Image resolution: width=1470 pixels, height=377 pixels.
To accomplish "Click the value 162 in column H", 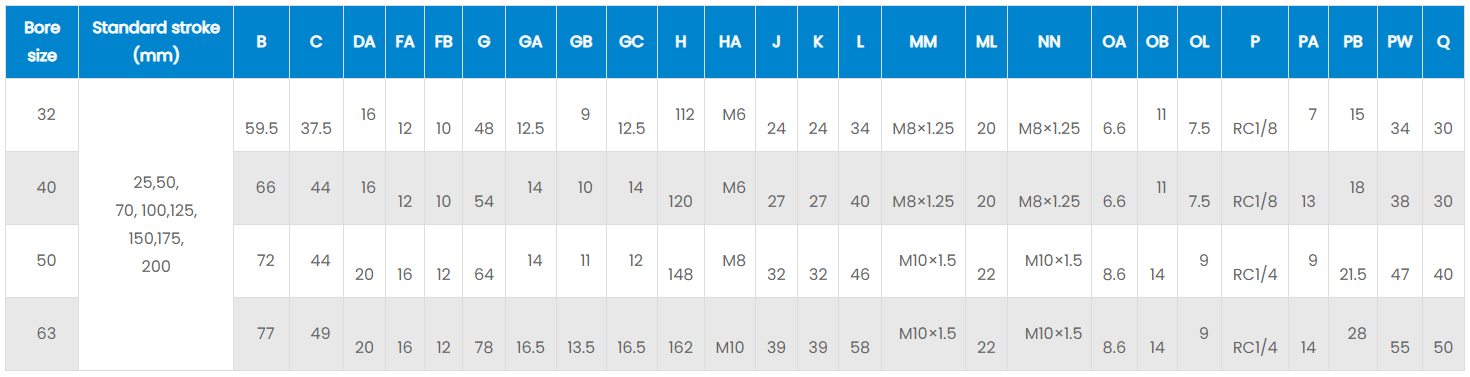I will pos(680,348).
